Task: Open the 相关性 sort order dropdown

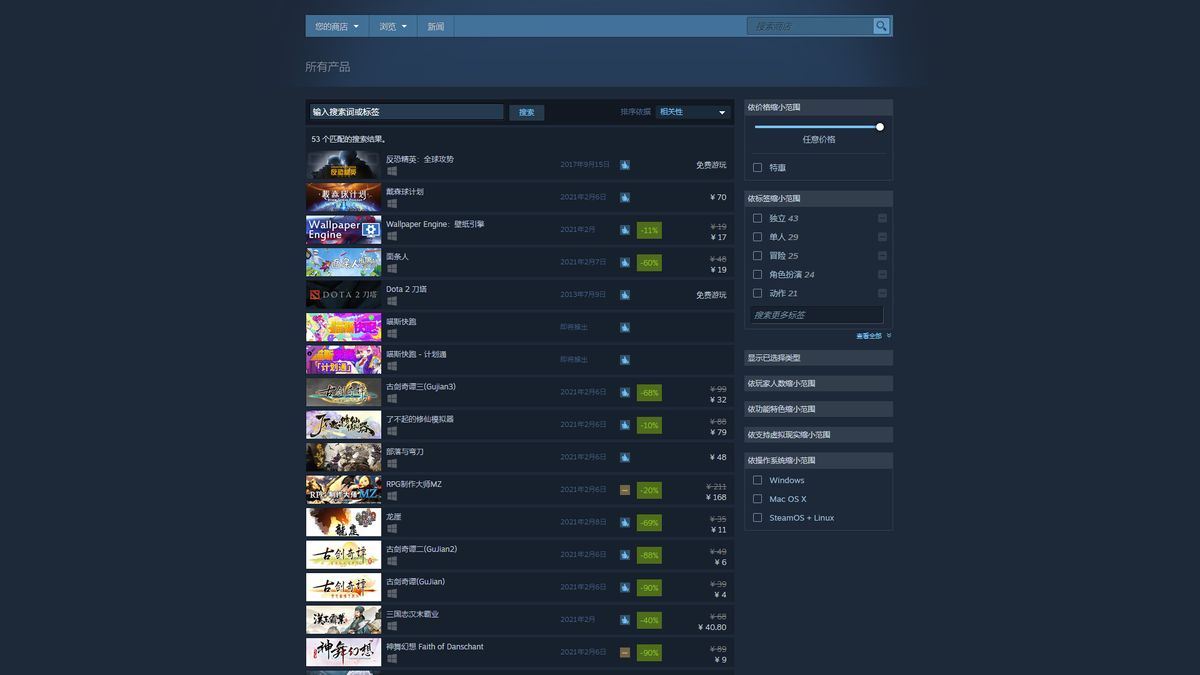Action: (693, 112)
